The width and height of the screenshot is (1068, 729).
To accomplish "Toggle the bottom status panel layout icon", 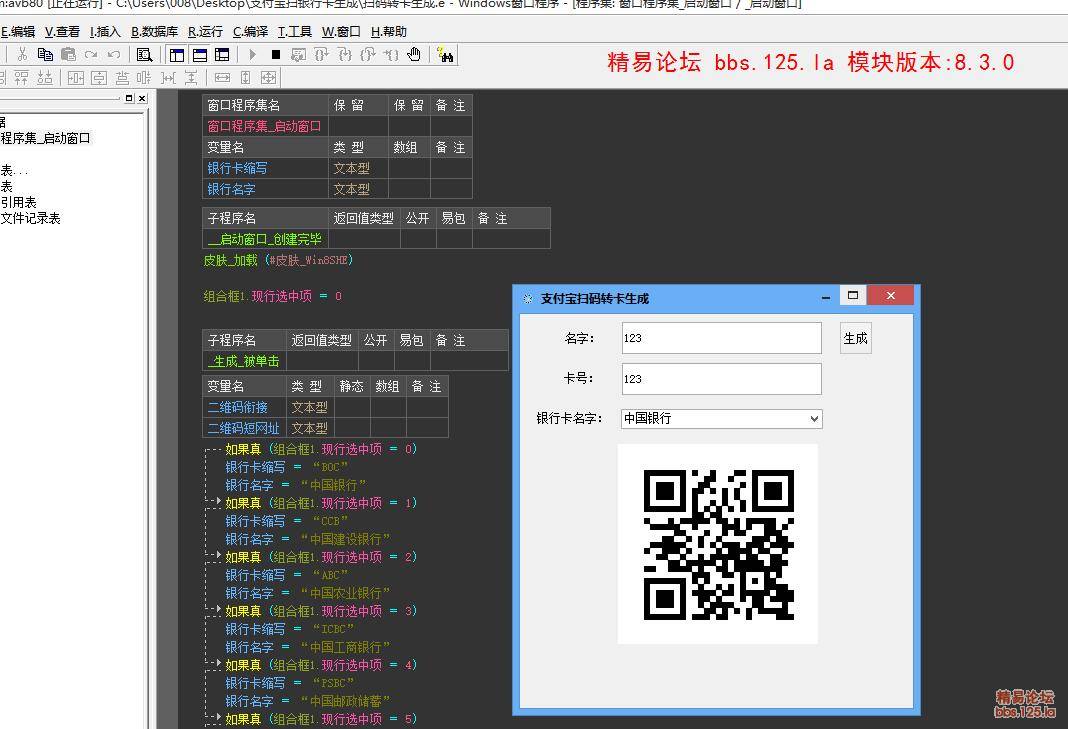I will [200, 55].
